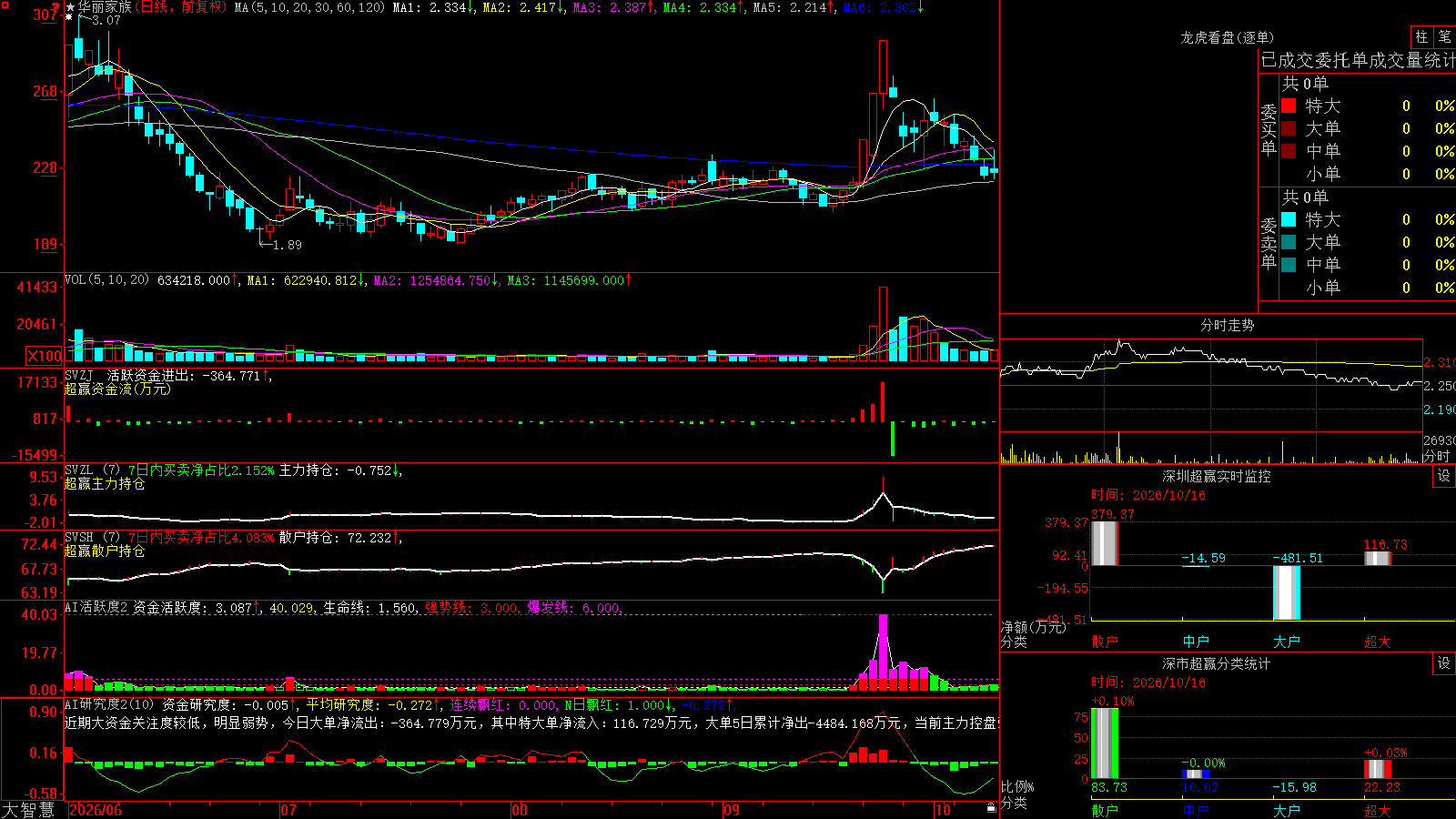Click the 10 month marker on the timeline
This screenshot has height=819, width=1456.
click(x=943, y=810)
